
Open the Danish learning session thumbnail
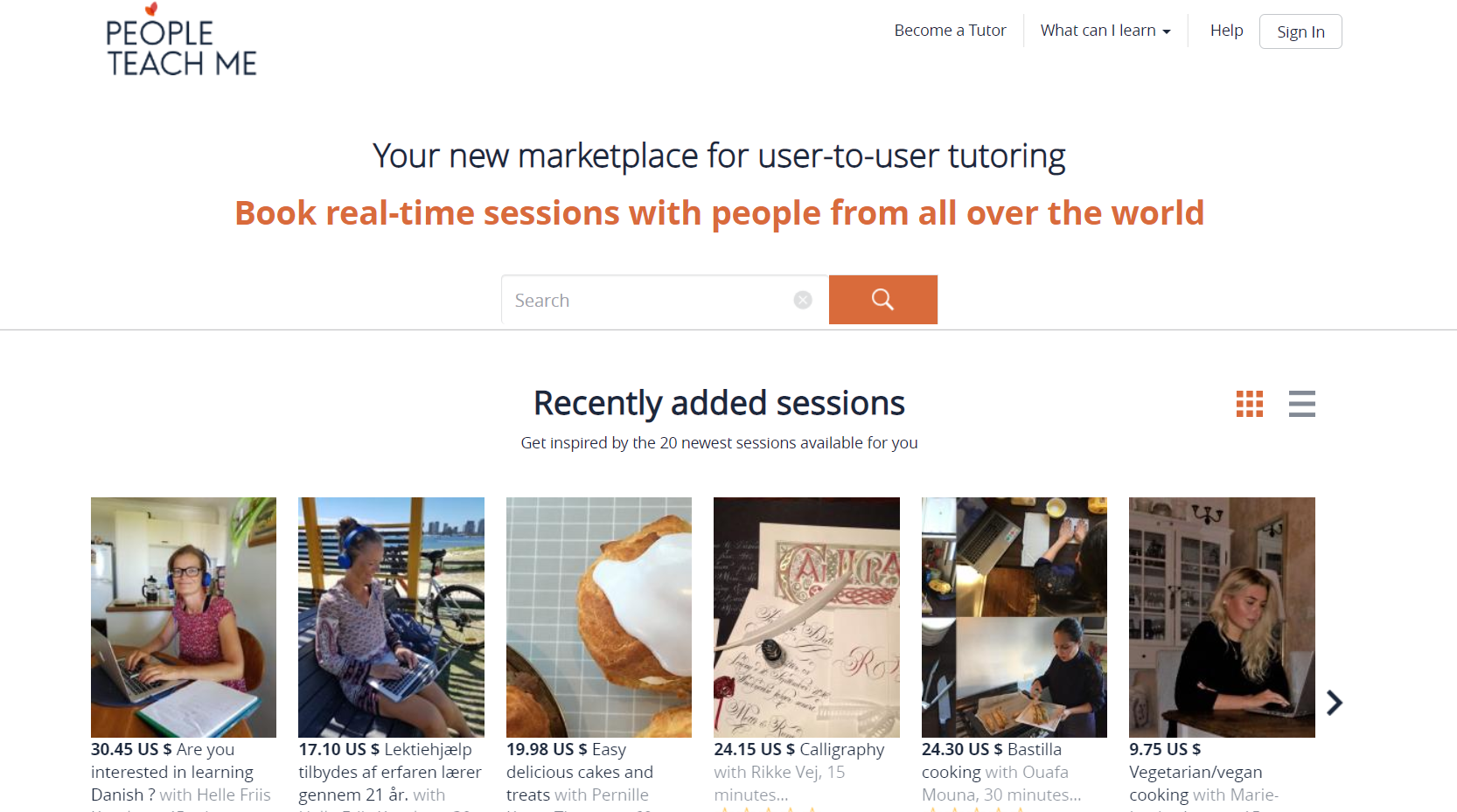[184, 617]
